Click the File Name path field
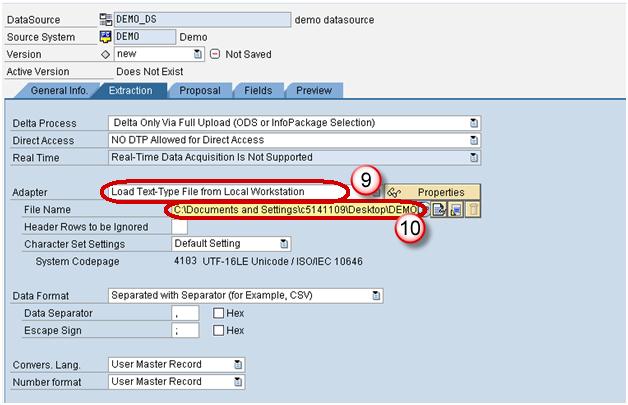The width and height of the screenshot is (628, 405). coord(298,209)
